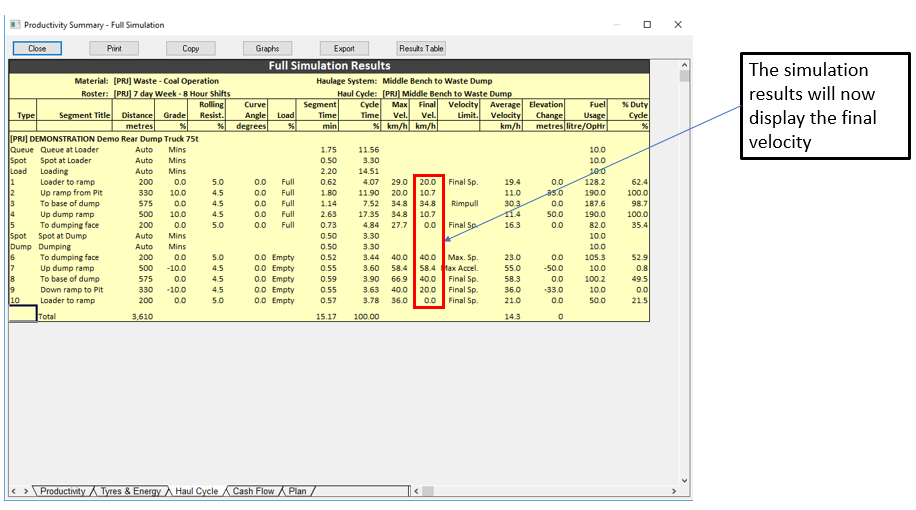Click the Final Vel. column header
Image resolution: width=916 pixels, height=510 pixels.
click(x=427, y=110)
